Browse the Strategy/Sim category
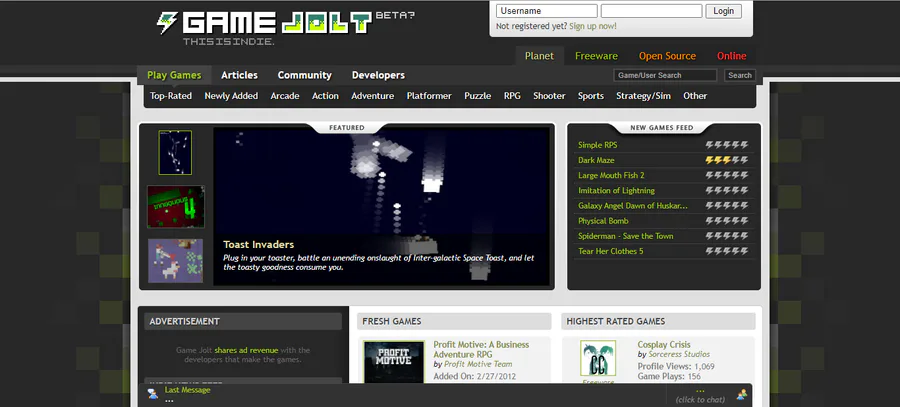Image resolution: width=900 pixels, height=407 pixels. click(x=643, y=96)
